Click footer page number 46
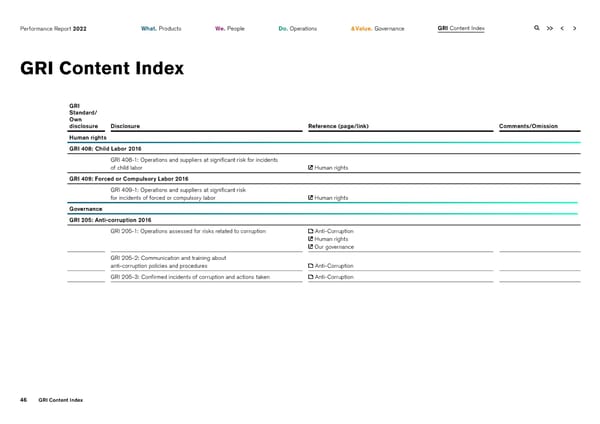The width and height of the screenshot is (600, 424). point(23,400)
